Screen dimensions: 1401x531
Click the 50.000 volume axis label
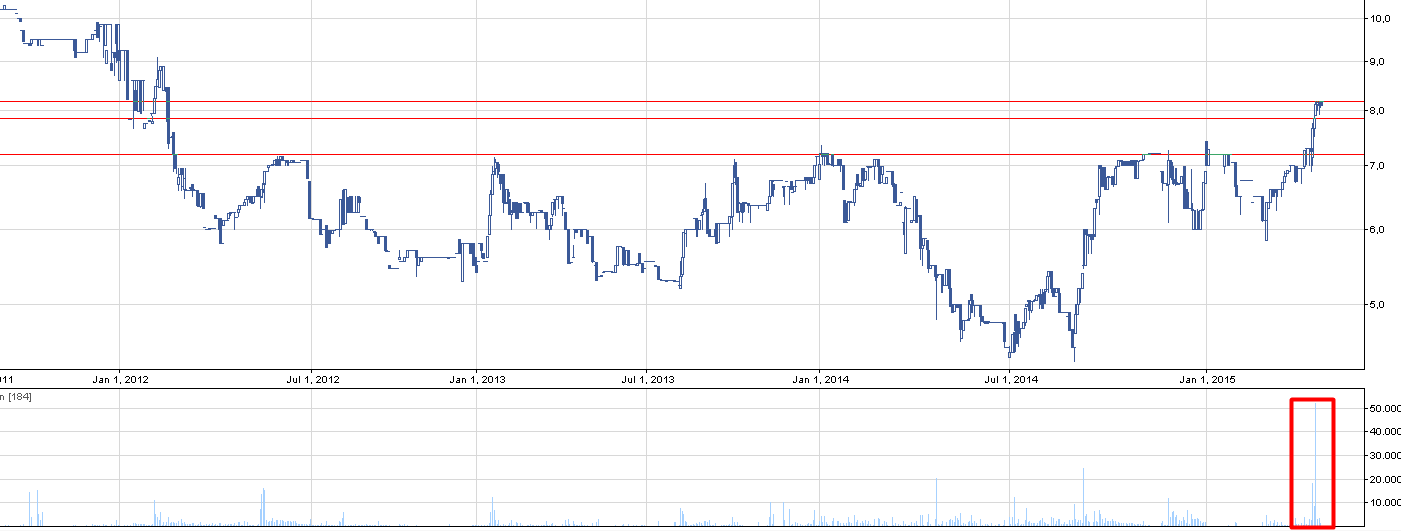point(1384,409)
